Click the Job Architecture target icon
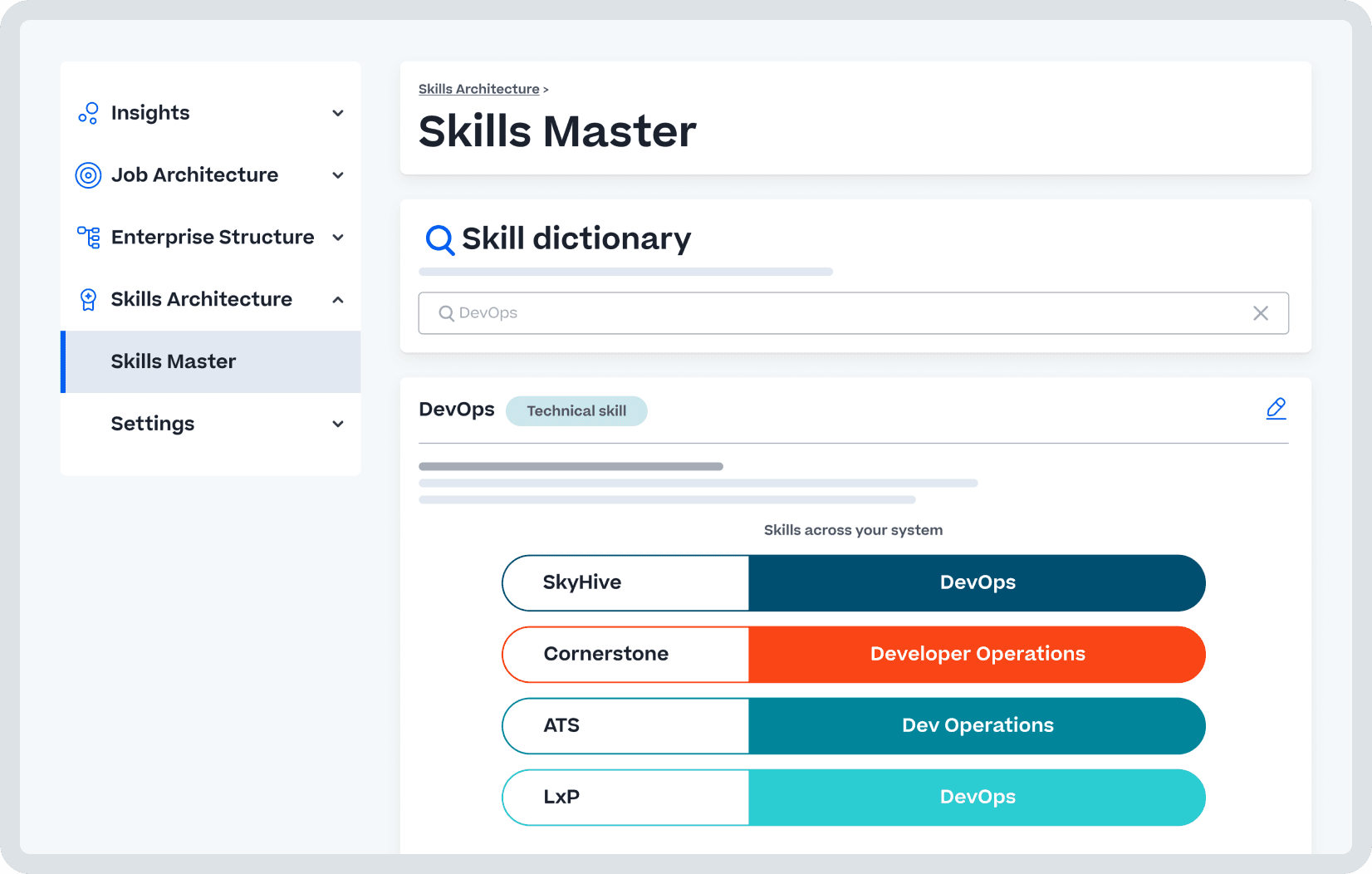The width and height of the screenshot is (1372, 874). [x=88, y=175]
